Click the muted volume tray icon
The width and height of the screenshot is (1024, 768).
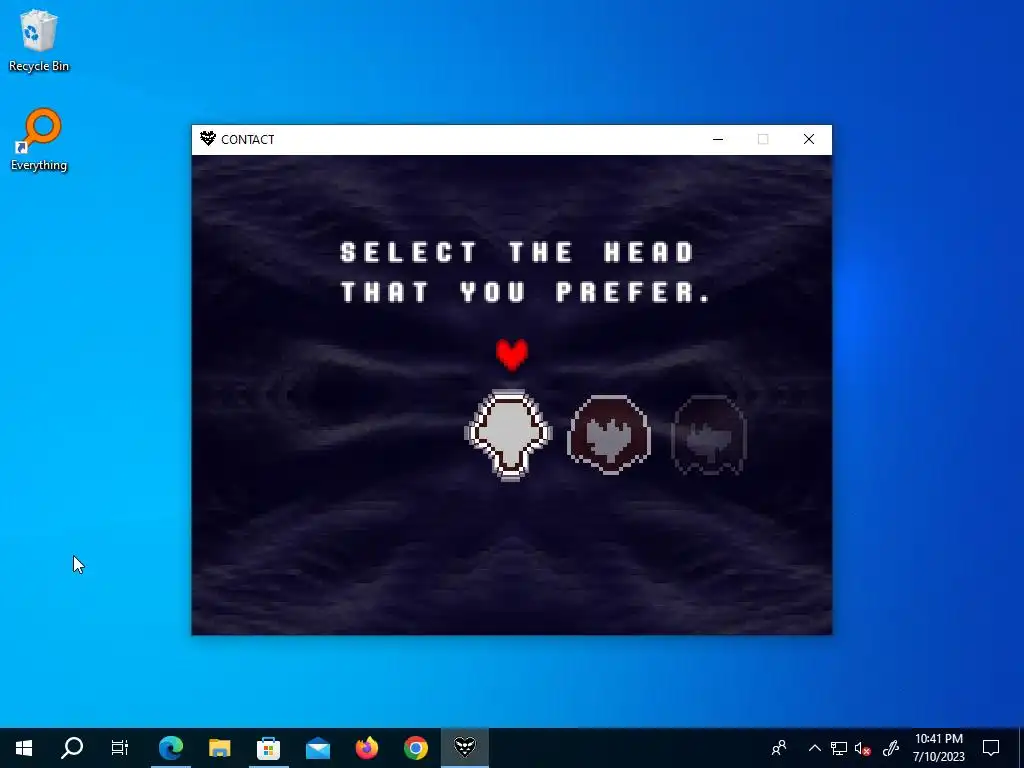(863, 748)
